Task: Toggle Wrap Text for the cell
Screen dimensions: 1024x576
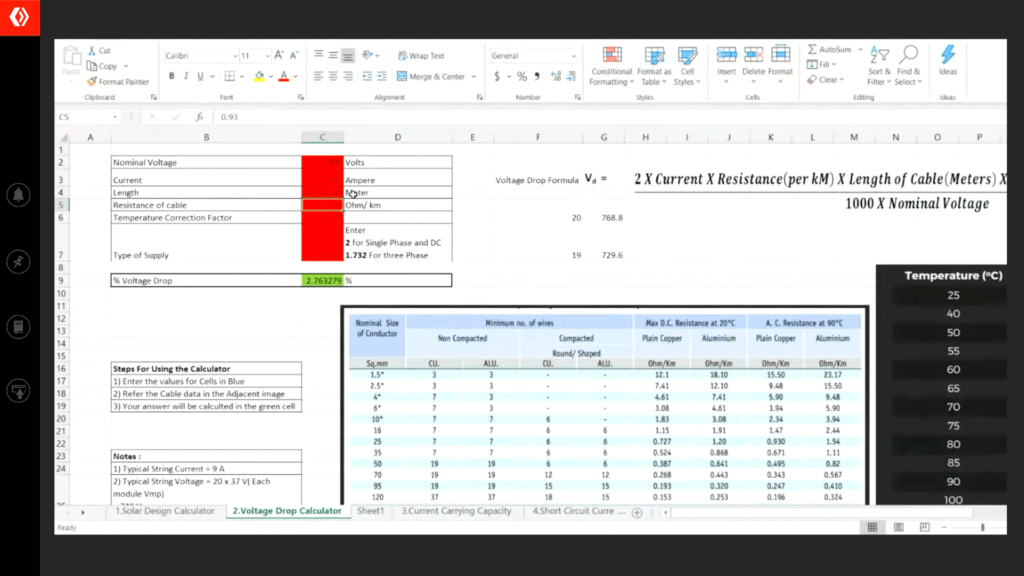Action: pyautogui.click(x=420, y=56)
